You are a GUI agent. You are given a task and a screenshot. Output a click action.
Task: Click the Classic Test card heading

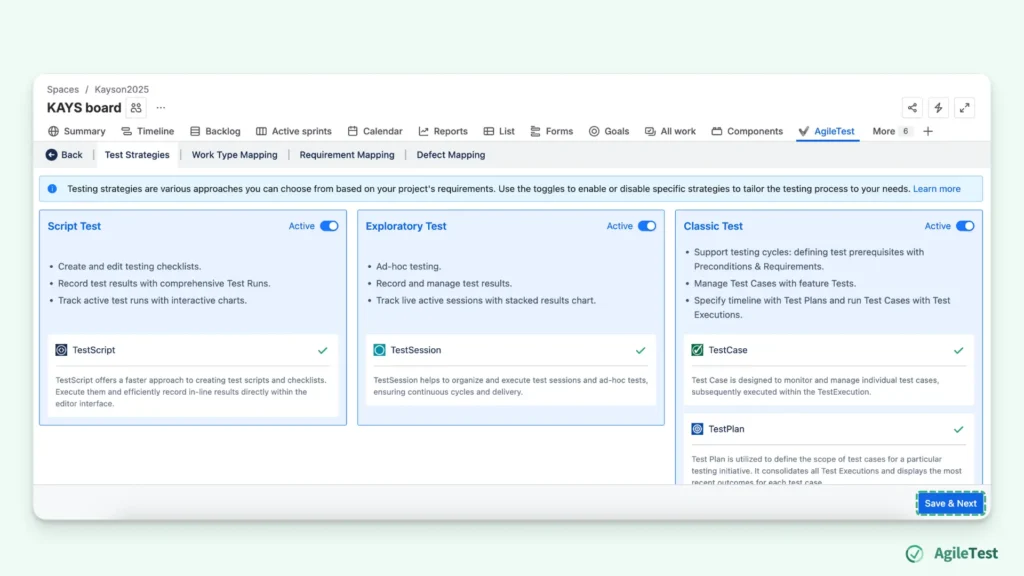[713, 226]
